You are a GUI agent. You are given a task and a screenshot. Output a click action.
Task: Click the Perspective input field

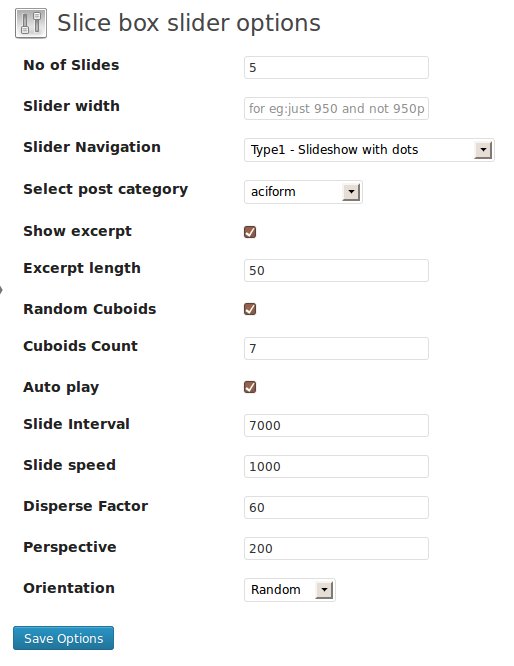click(x=336, y=549)
